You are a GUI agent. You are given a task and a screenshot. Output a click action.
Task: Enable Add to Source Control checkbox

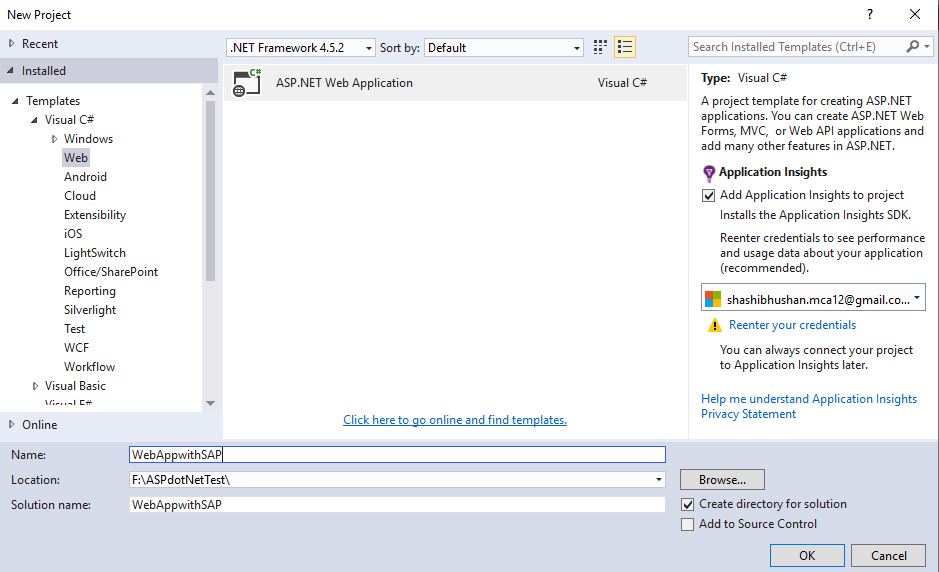687,524
